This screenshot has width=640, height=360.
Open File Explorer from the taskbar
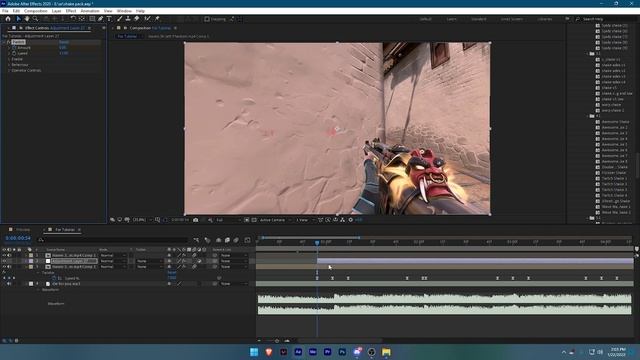coord(386,352)
